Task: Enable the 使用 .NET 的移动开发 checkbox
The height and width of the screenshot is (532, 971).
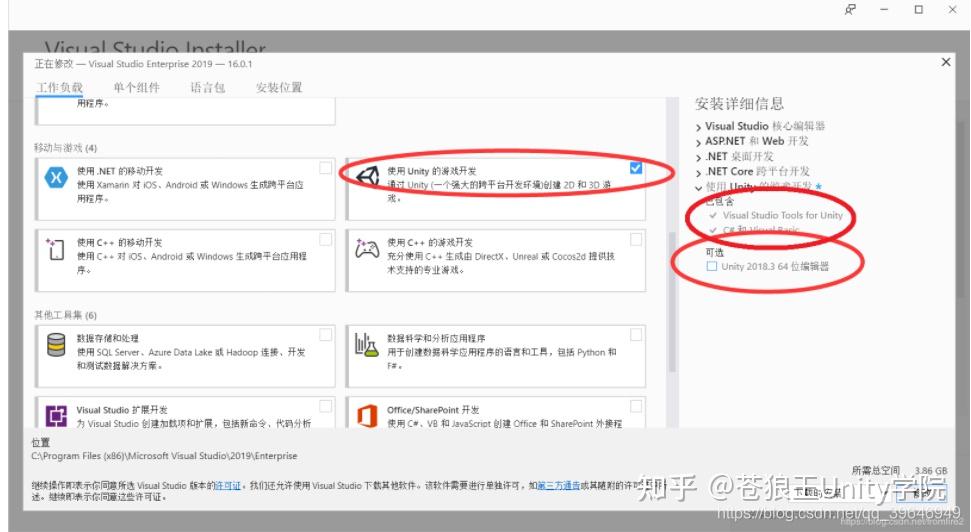Action: coord(325,168)
